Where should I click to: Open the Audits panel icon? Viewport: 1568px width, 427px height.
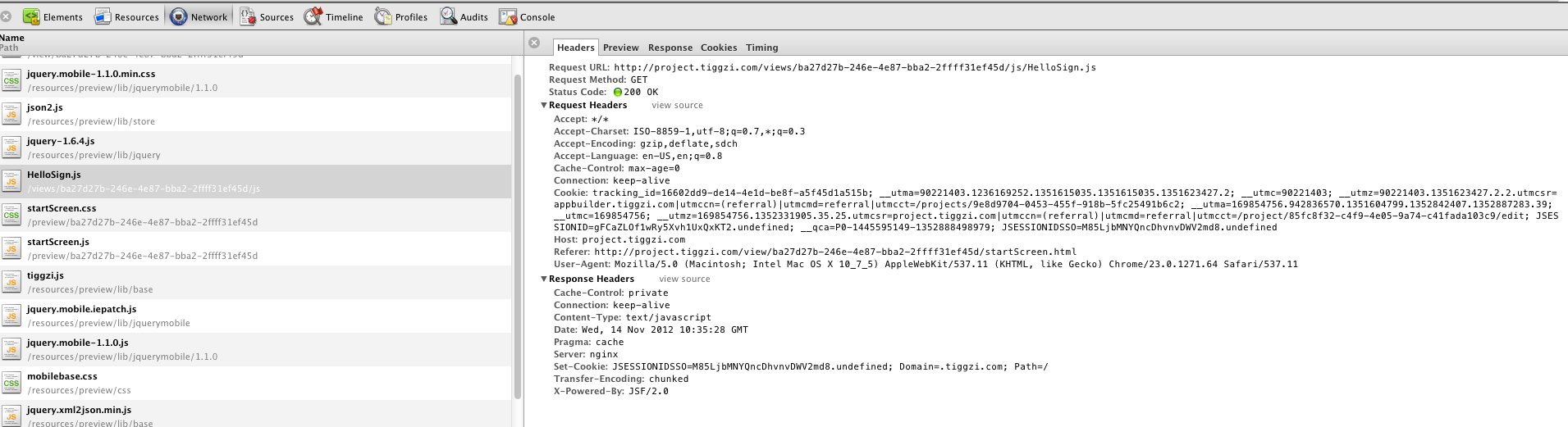[x=448, y=16]
